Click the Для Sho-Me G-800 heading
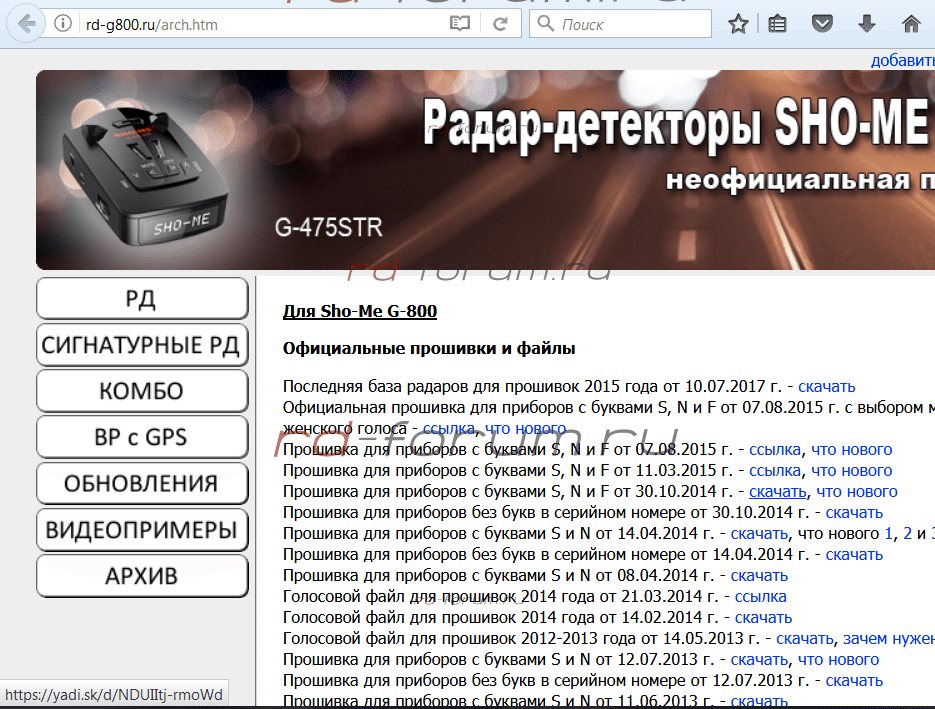Image resolution: width=935 pixels, height=709 pixels. tap(360, 311)
